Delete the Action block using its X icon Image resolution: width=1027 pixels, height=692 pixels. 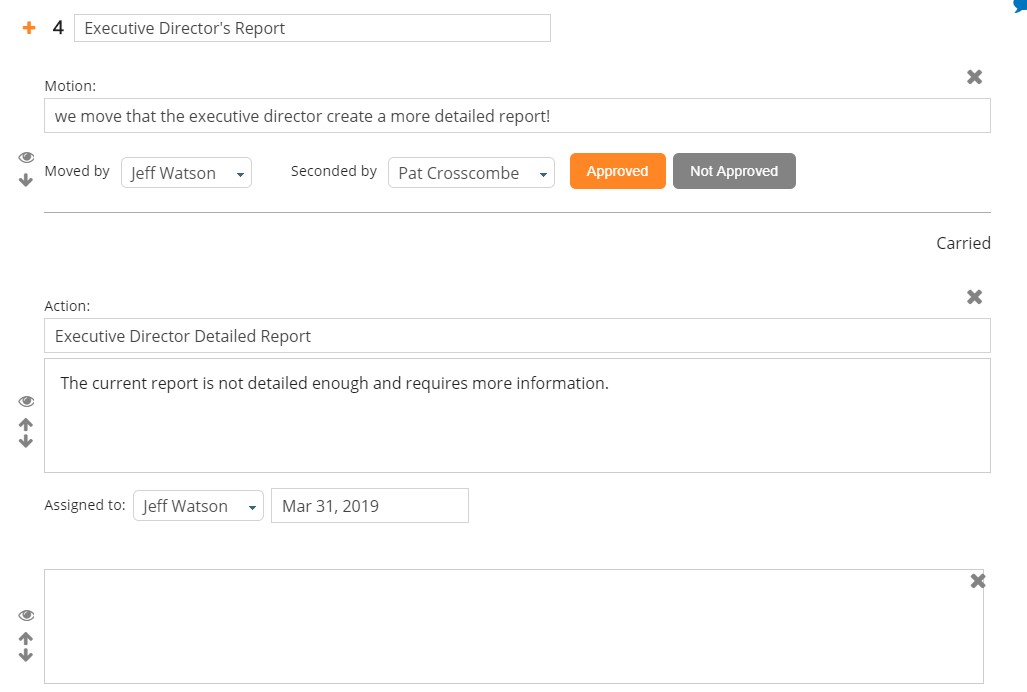[x=974, y=297]
